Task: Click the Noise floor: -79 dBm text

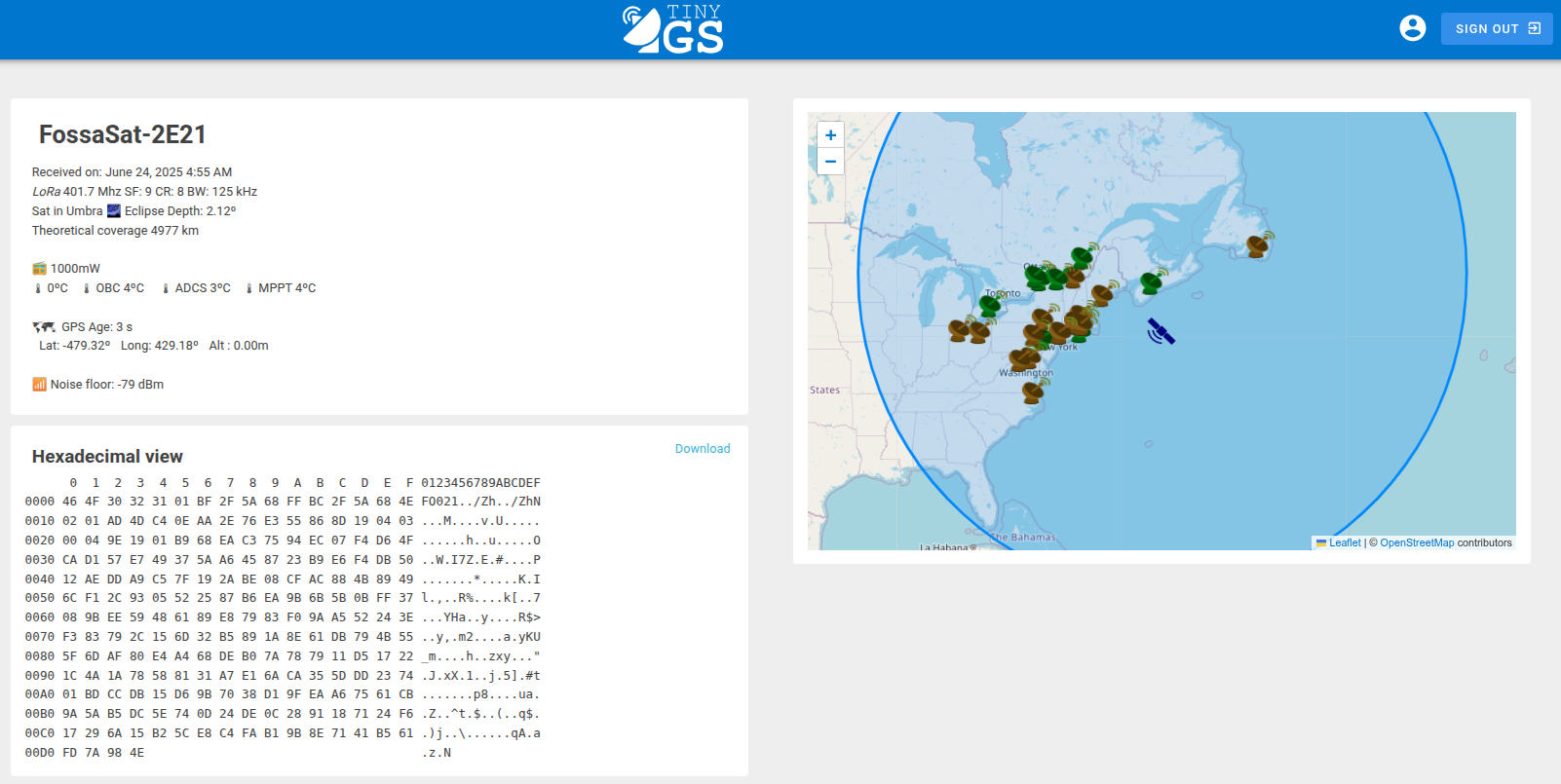Action: coord(107,385)
